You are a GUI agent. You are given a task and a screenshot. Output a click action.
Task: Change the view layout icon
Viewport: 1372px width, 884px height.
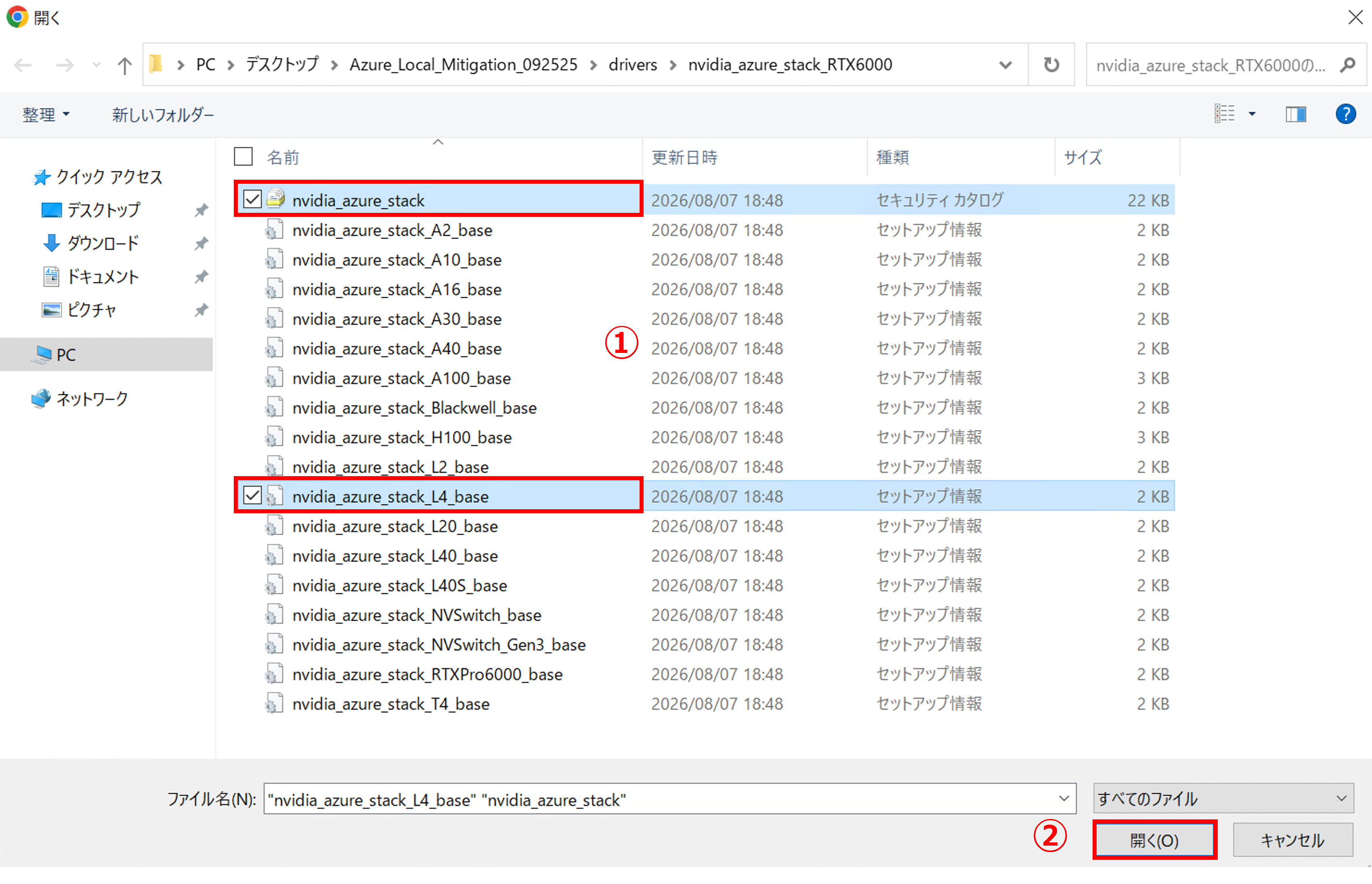click(x=1224, y=113)
